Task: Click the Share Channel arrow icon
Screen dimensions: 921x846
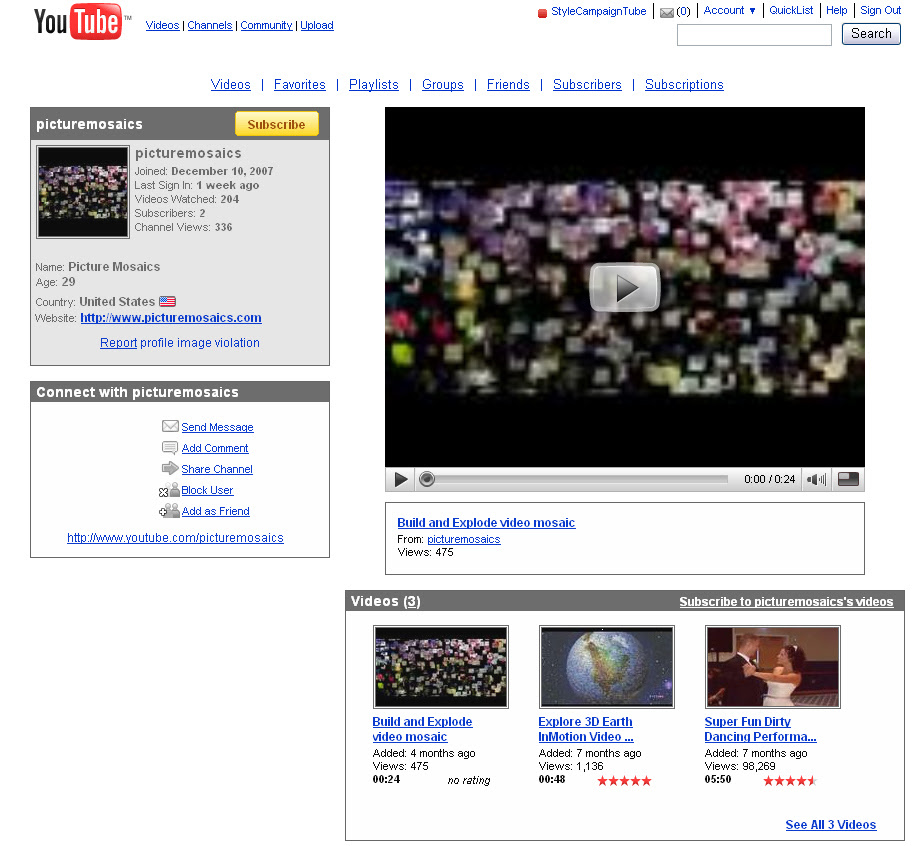Action: point(171,468)
